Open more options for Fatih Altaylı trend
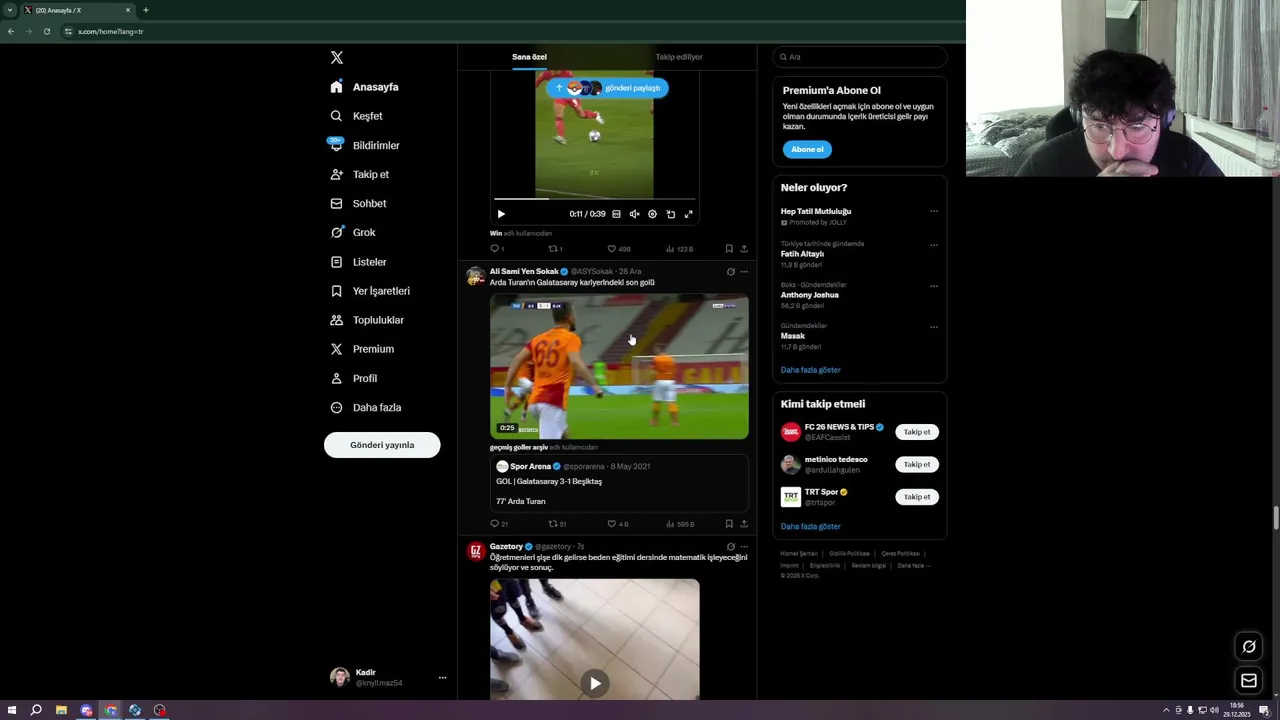 pyautogui.click(x=934, y=245)
